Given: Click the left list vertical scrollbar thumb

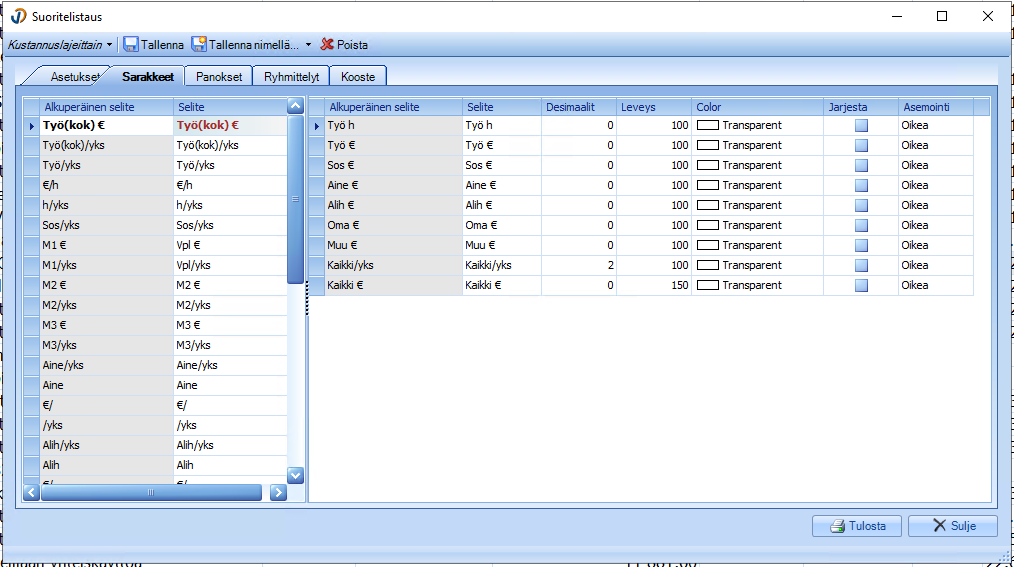Looking at the screenshot, I should (296, 199).
